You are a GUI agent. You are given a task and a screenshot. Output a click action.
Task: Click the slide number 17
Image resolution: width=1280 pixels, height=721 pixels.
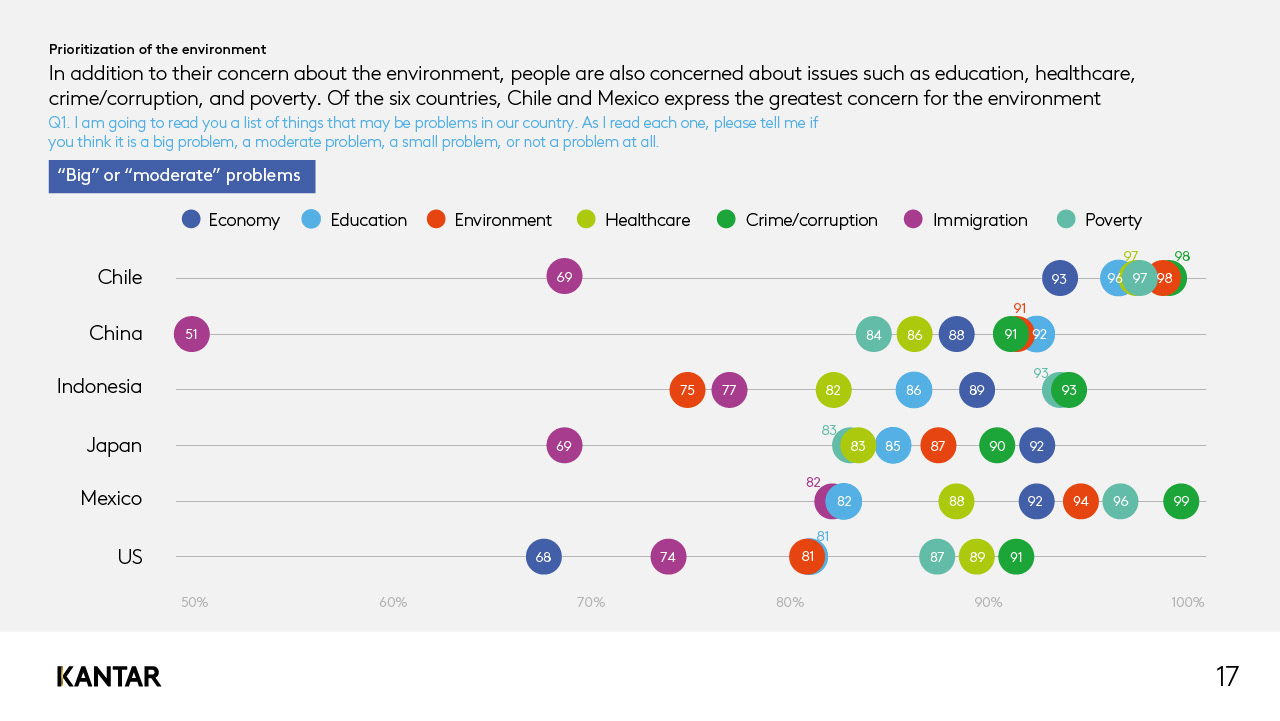click(x=1227, y=677)
